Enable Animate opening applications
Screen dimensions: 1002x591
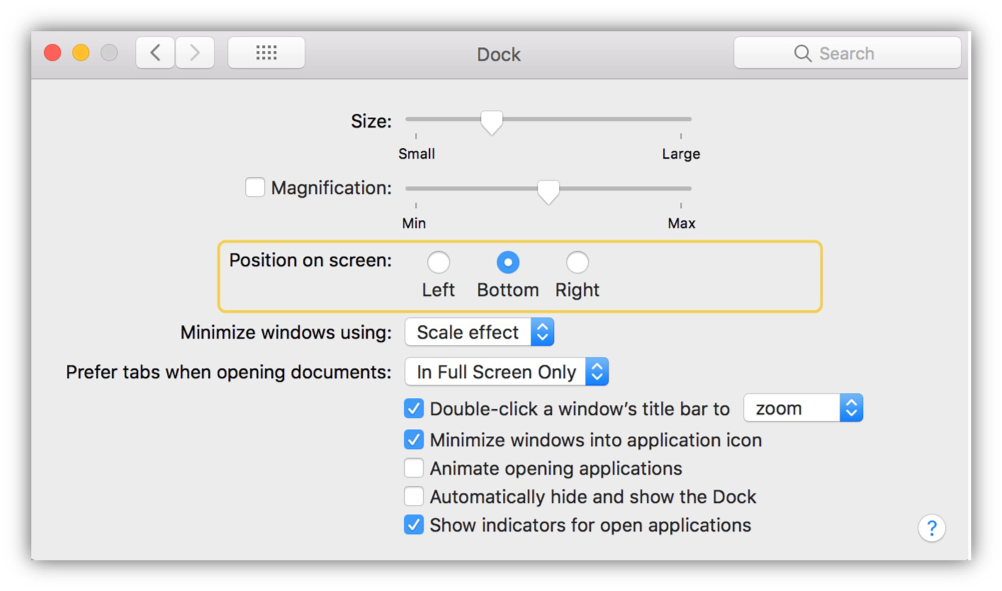(414, 468)
